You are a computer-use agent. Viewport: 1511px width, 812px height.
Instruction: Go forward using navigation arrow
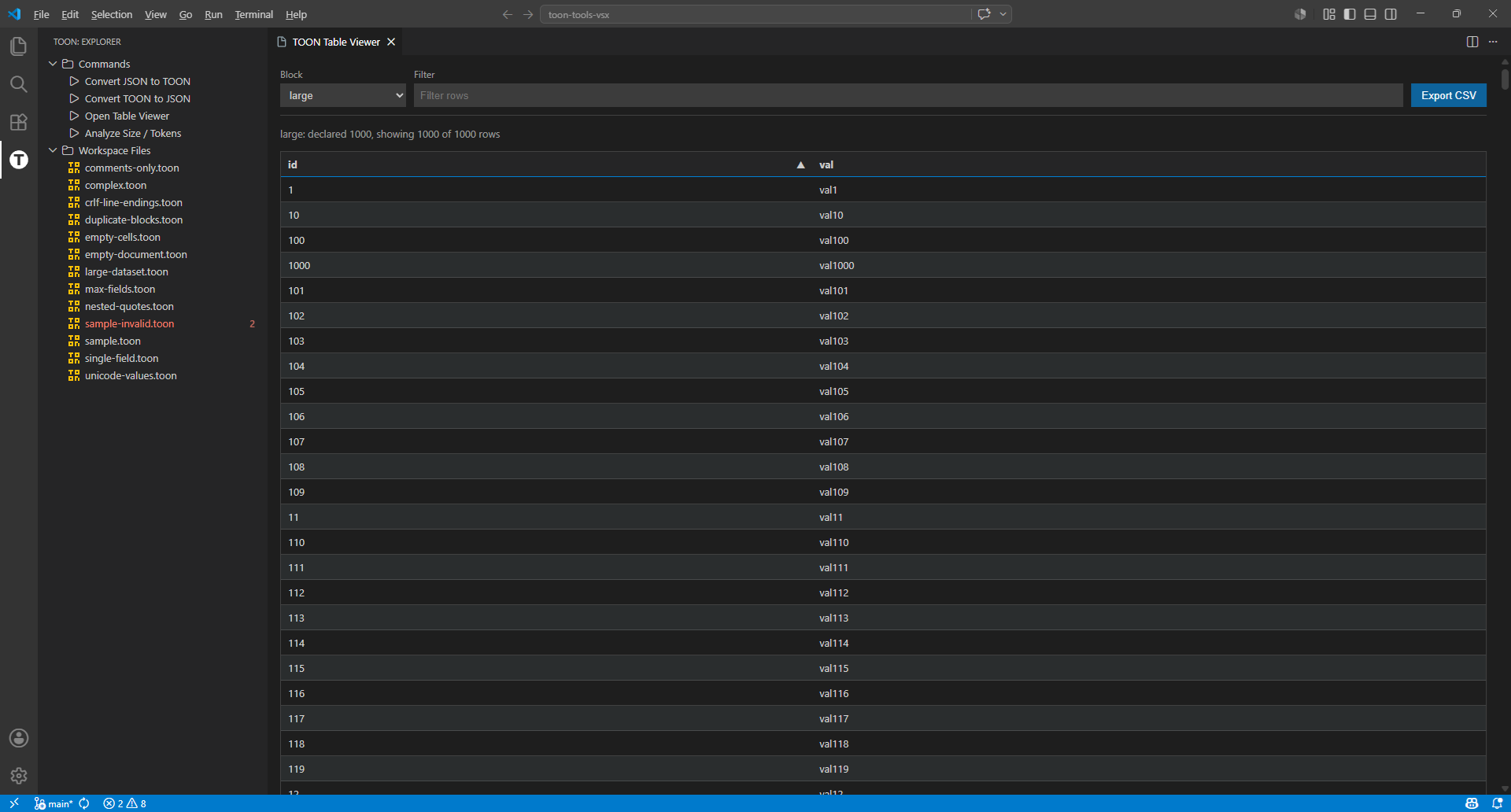(x=528, y=14)
